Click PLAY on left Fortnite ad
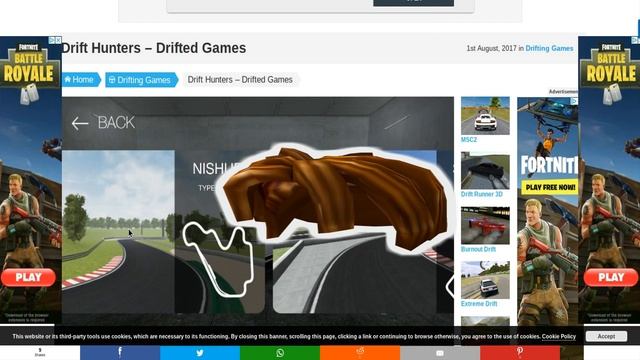 point(28,278)
